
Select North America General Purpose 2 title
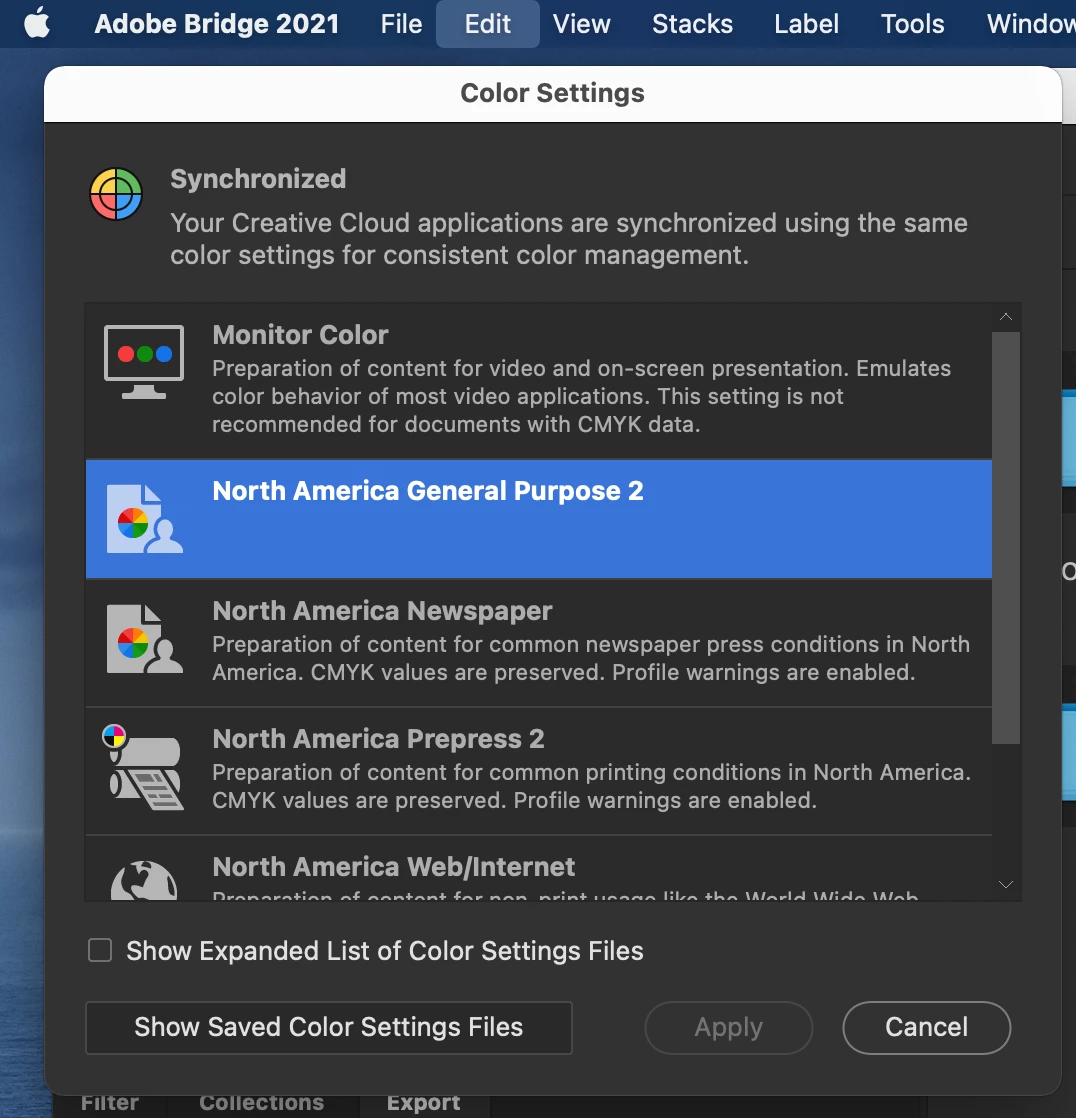coord(428,491)
